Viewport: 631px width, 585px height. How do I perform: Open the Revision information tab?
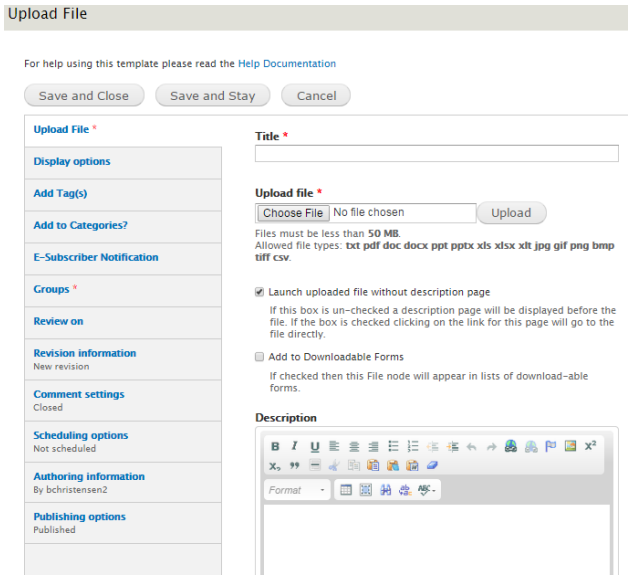coord(123,359)
